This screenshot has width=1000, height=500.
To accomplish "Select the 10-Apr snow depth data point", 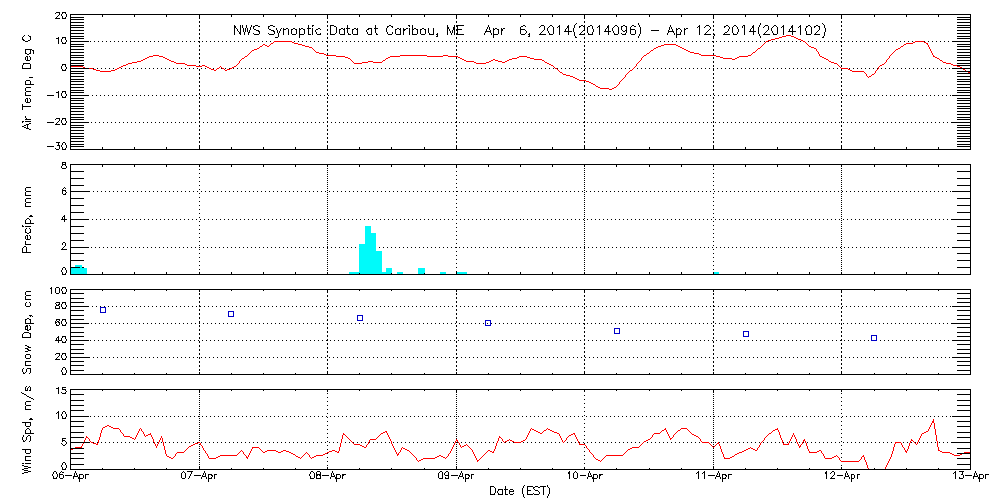I will pos(617,331).
